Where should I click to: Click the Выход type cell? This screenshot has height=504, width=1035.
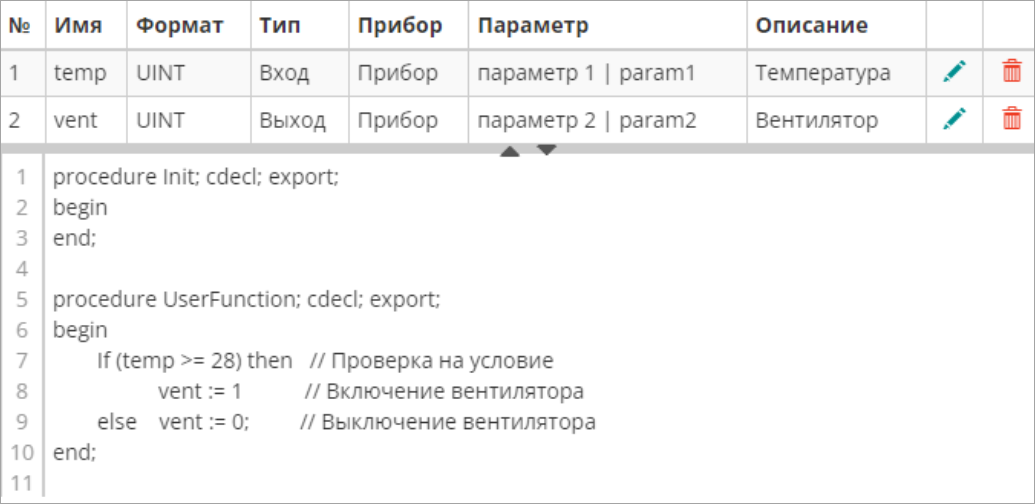[x=292, y=121]
